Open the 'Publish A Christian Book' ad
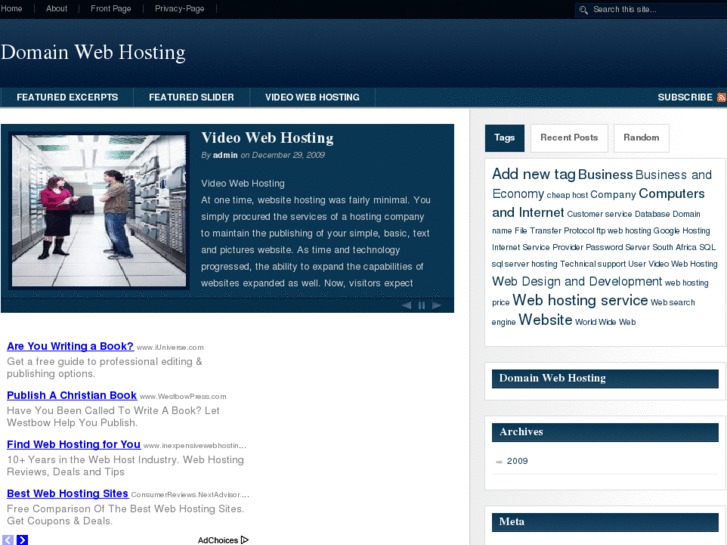727x545 pixels. tap(71, 396)
